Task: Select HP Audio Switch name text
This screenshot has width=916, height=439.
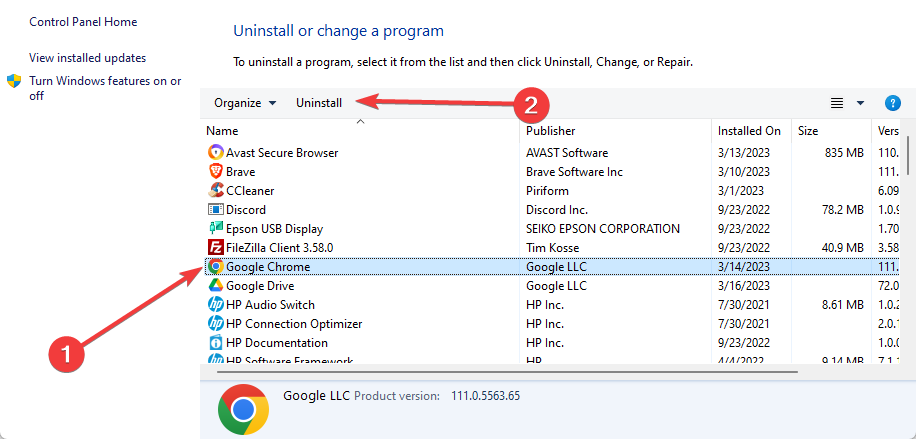Action: click(x=270, y=305)
